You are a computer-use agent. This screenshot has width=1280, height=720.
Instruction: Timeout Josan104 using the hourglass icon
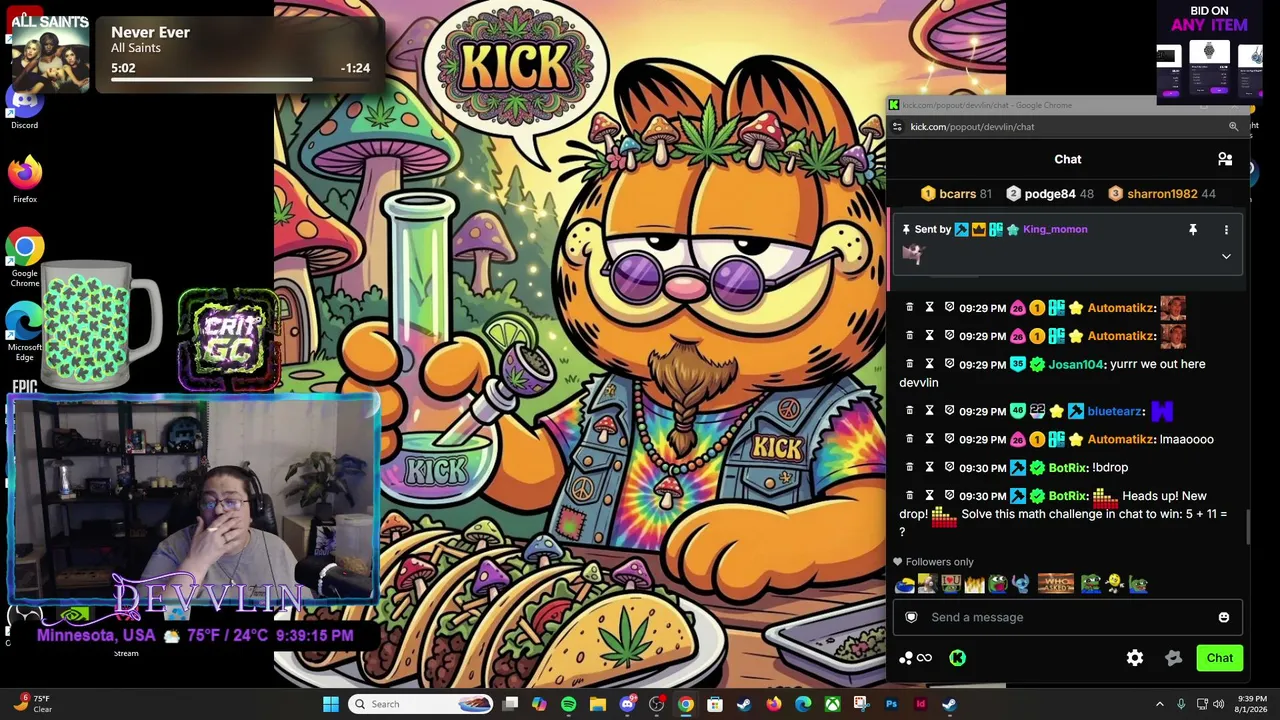click(x=929, y=364)
